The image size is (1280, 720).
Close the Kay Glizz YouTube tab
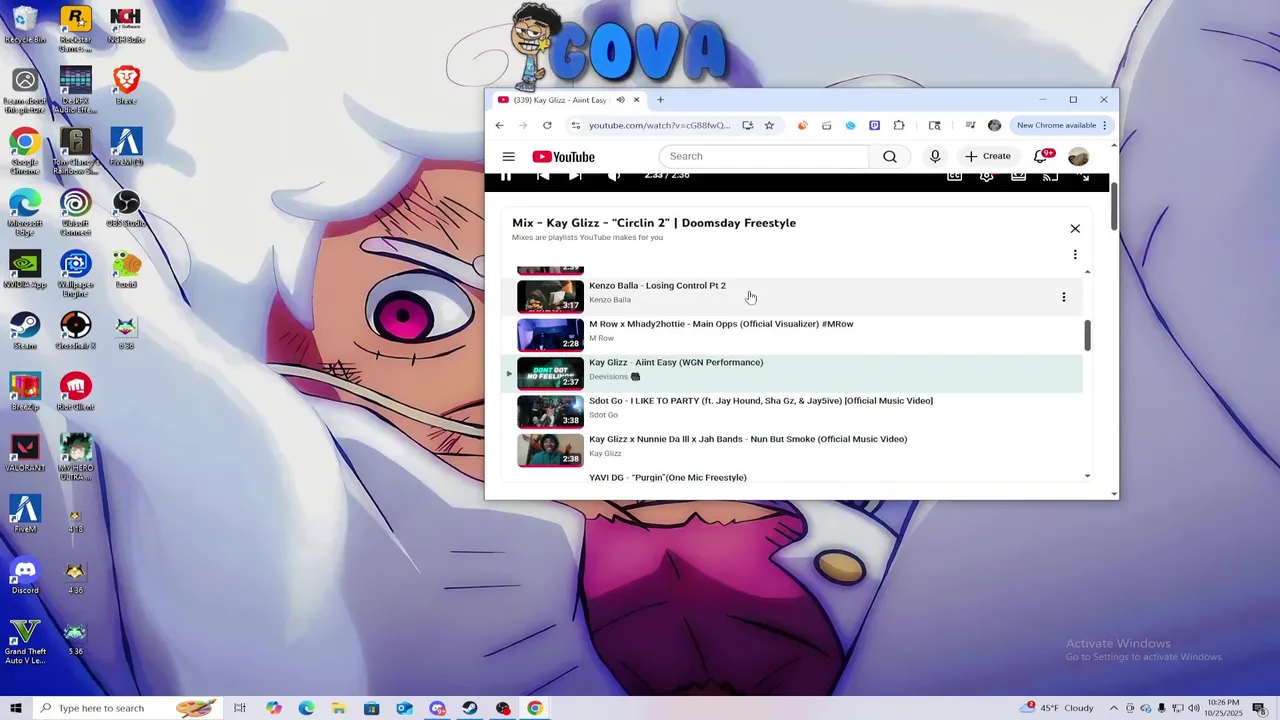636,100
